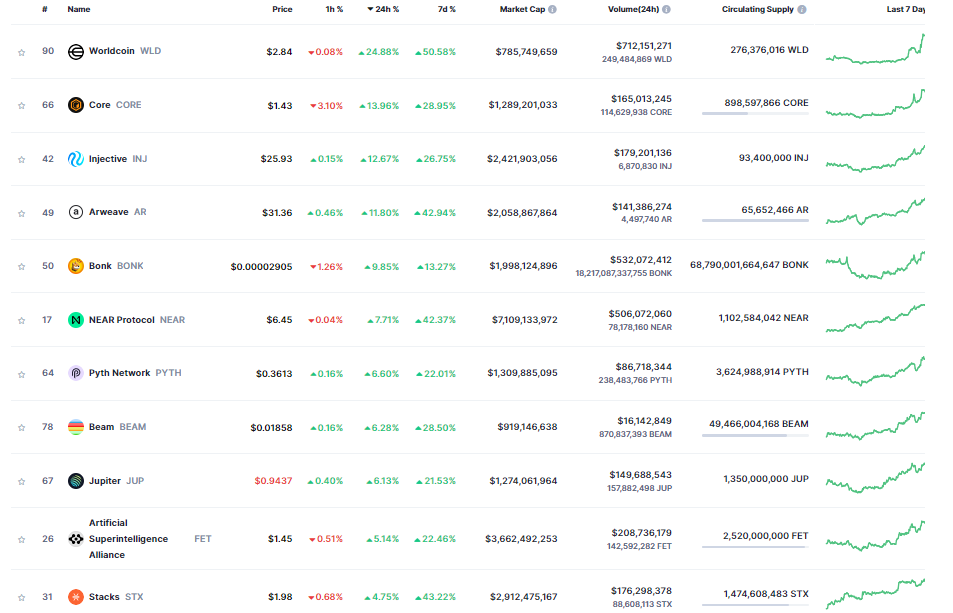Screen dimensions: 953x613
Task: Sort by the Name column header
Action: pos(79,9)
